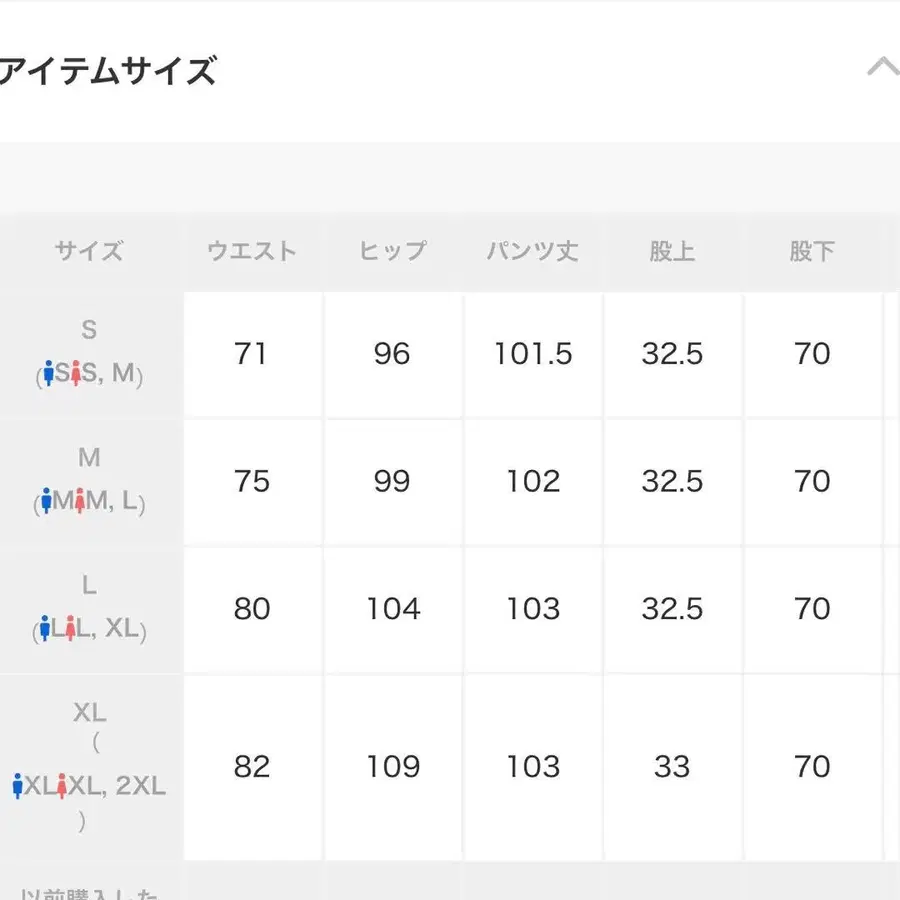Click the ヒップ column header
Viewport: 900px width, 900px height.
coord(392,252)
